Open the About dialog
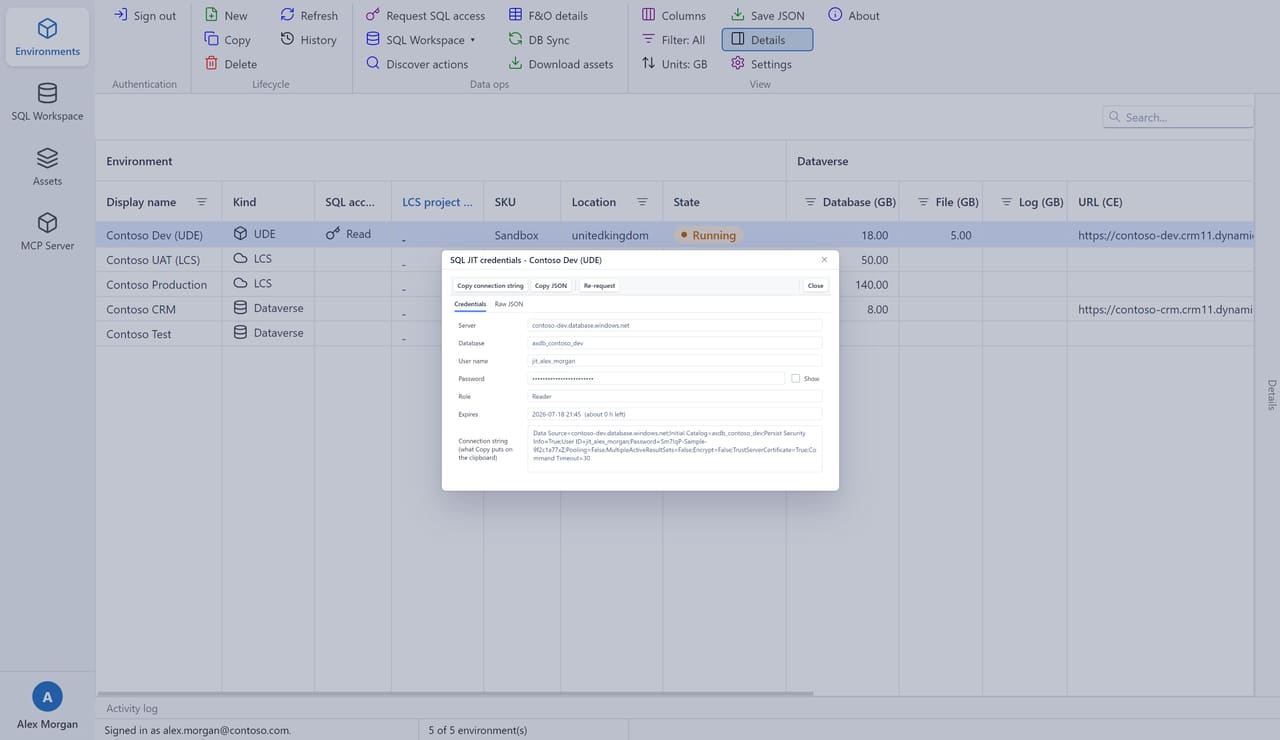1280x740 pixels. (854, 15)
